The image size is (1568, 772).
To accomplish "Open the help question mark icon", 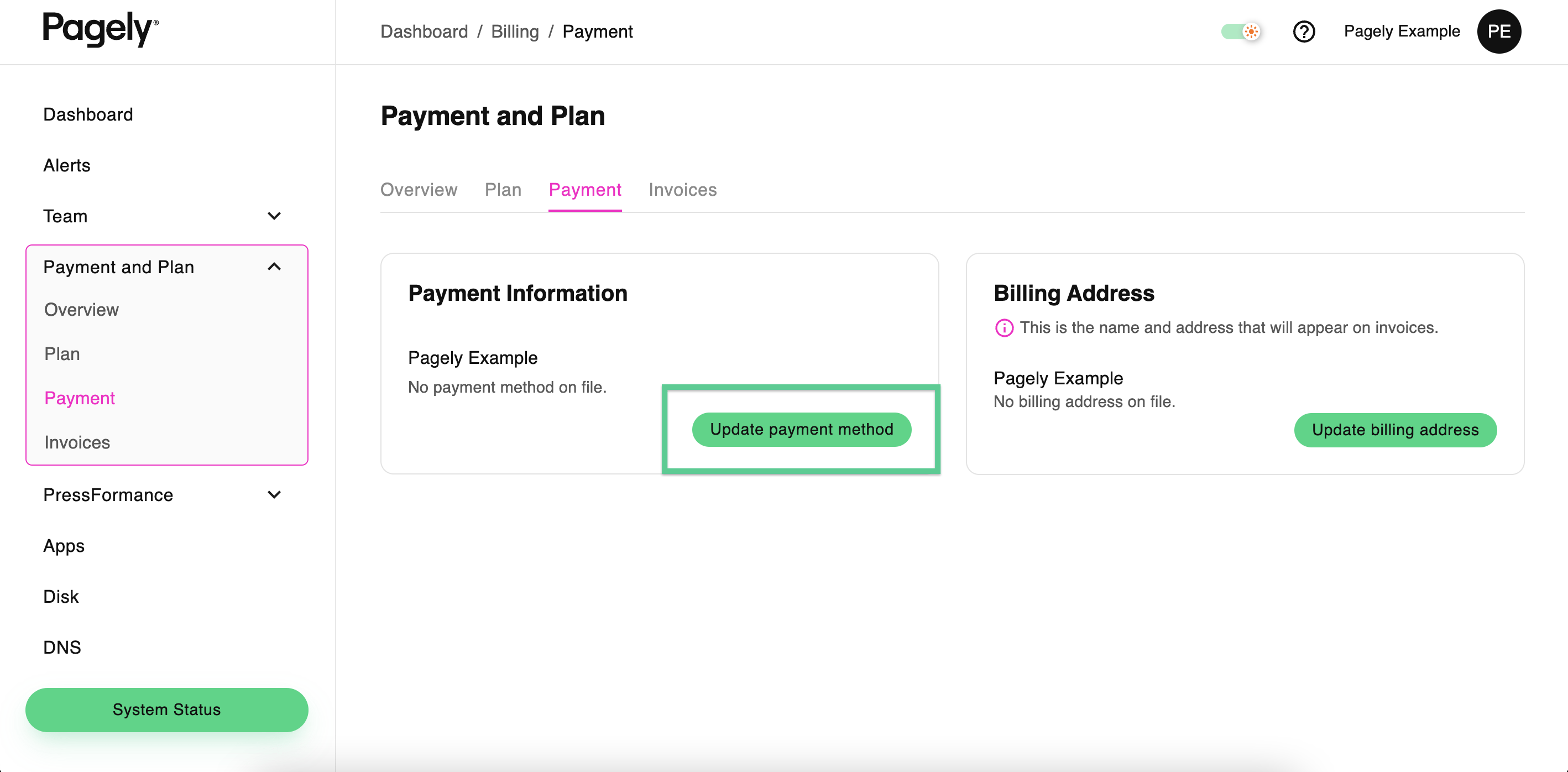I will point(1304,32).
